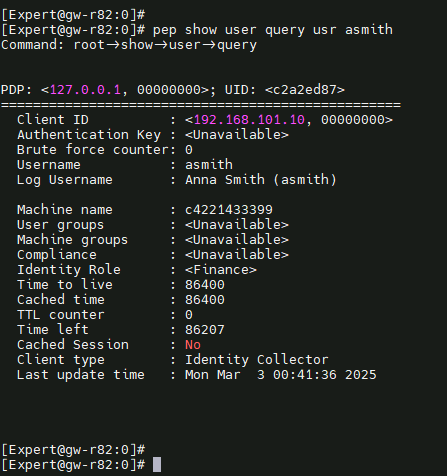Click the terminal cursor block at the prompt
This screenshot has width=447, height=476.
[157, 464]
